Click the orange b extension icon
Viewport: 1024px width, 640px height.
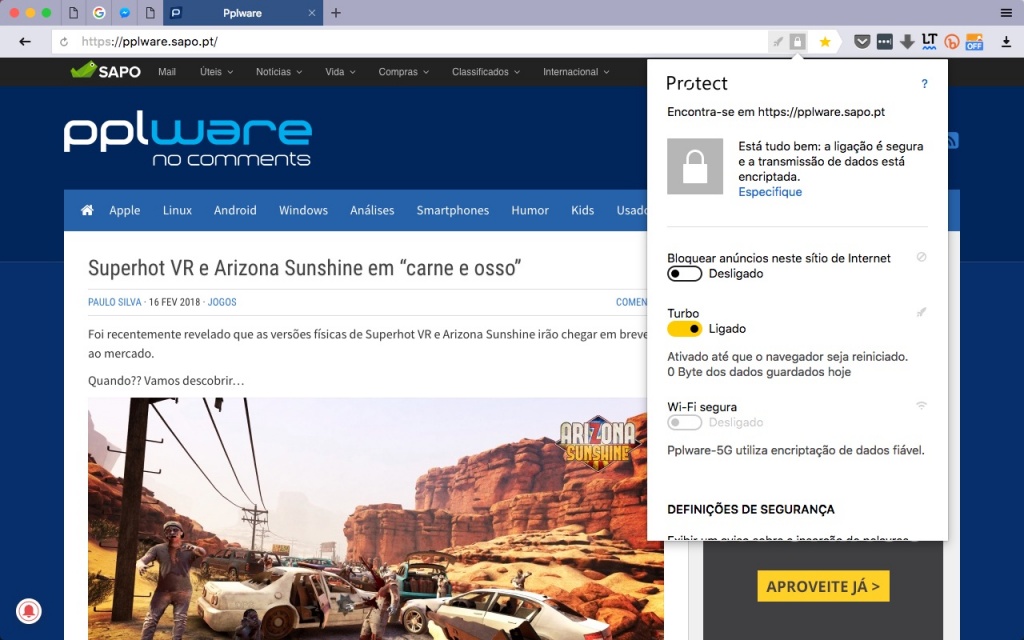coord(951,42)
